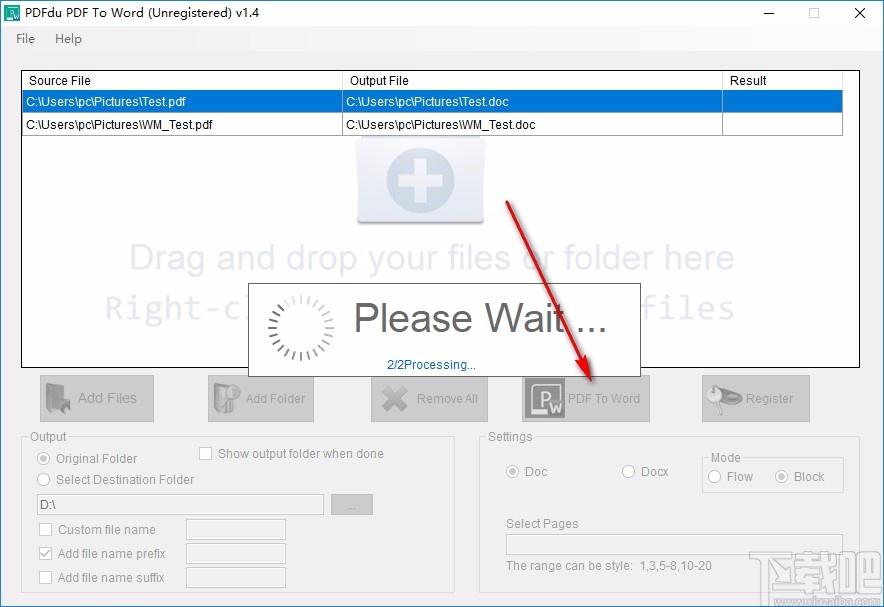Click the Remove All button label
The image size is (884, 607).
[447, 398]
